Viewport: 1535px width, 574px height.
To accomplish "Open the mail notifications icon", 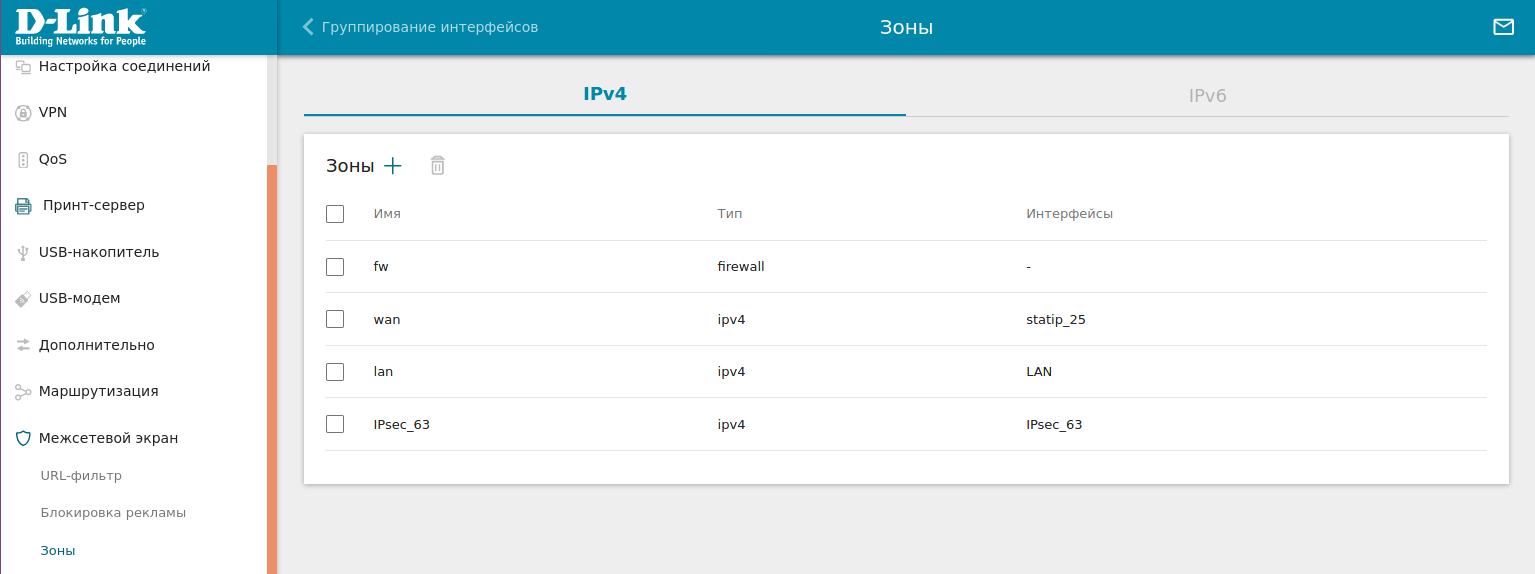I will click(x=1503, y=27).
